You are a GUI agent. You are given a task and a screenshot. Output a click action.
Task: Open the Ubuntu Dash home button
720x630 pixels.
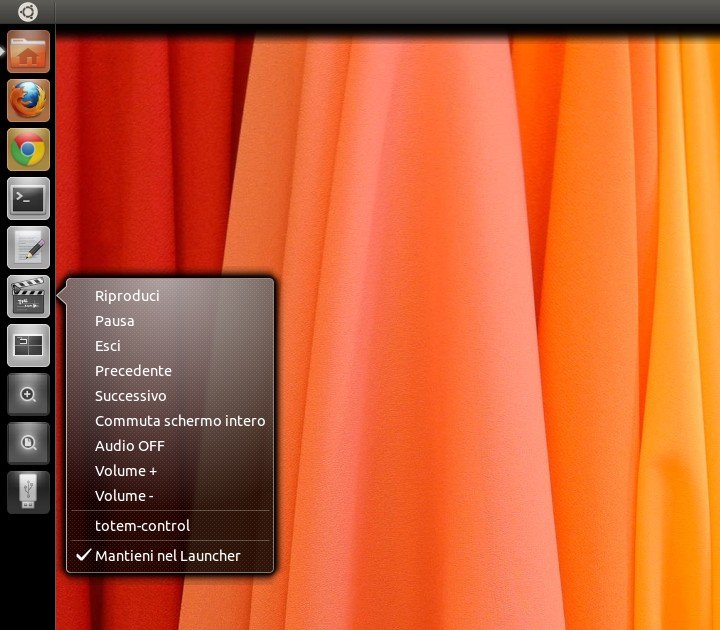28,12
